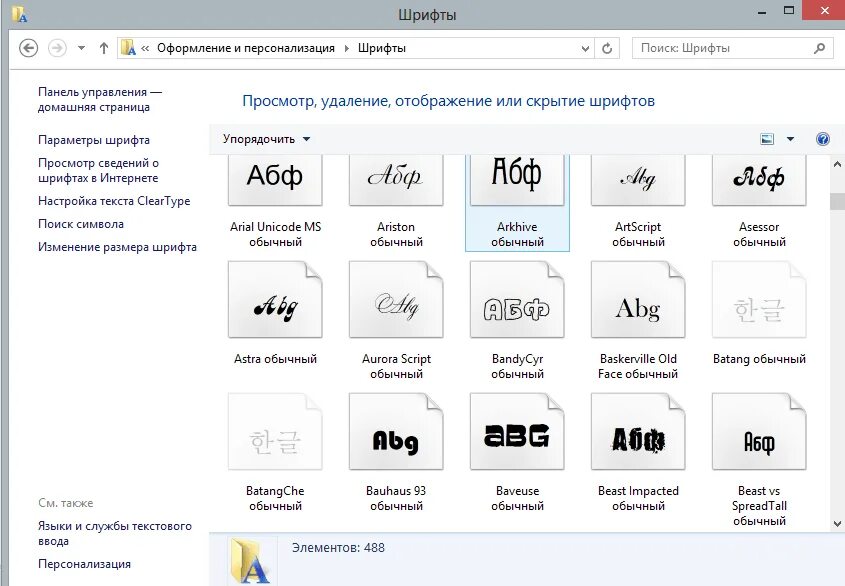Expand the address bar history dropdown
The height and width of the screenshot is (586, 845).
pos(585,49)
